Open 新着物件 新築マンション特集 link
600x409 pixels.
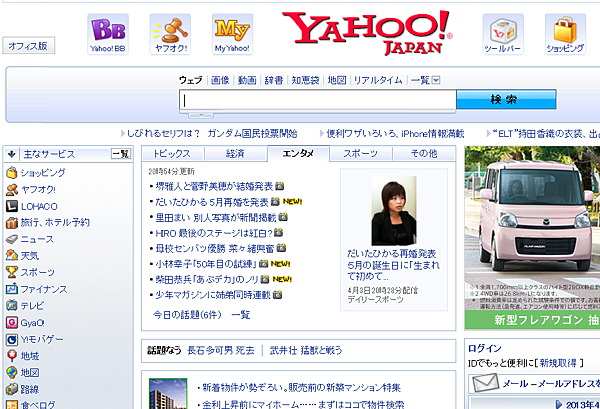pyautogui.click(x=302, y=388)
